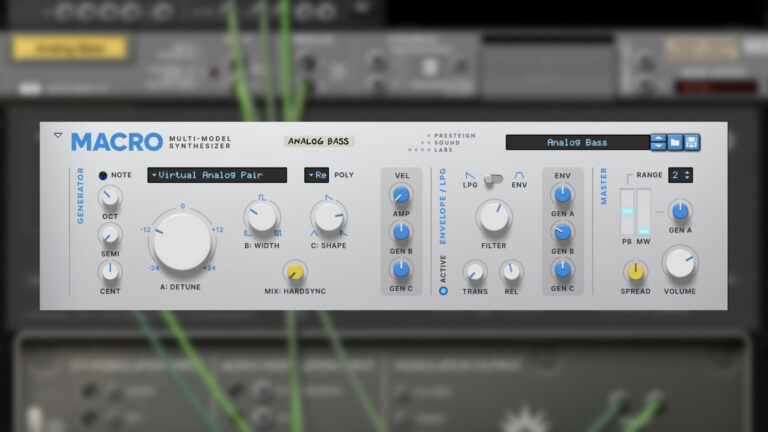Click the ENV envelope shape icon

coord(519,175)
